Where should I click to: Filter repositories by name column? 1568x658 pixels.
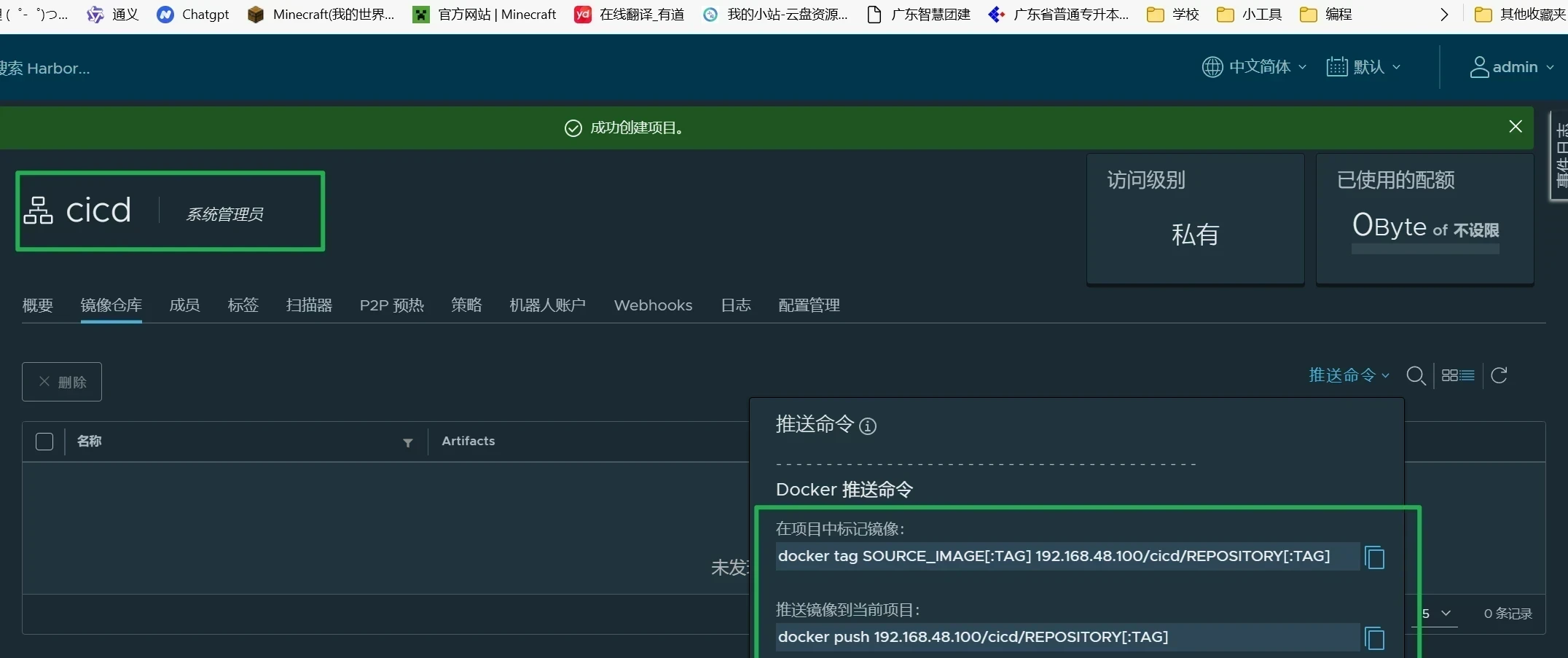point(408,442)
